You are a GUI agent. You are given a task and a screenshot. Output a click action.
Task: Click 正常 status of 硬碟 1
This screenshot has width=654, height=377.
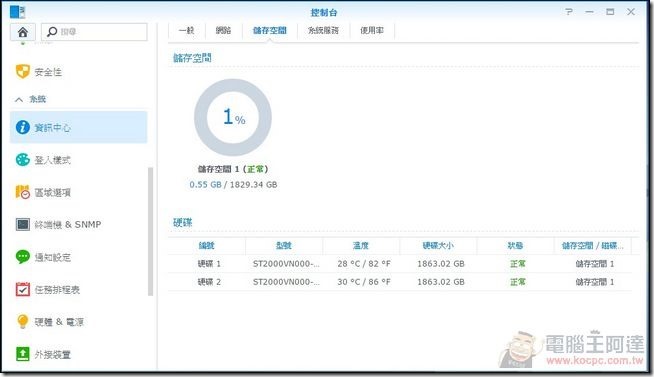518,264
